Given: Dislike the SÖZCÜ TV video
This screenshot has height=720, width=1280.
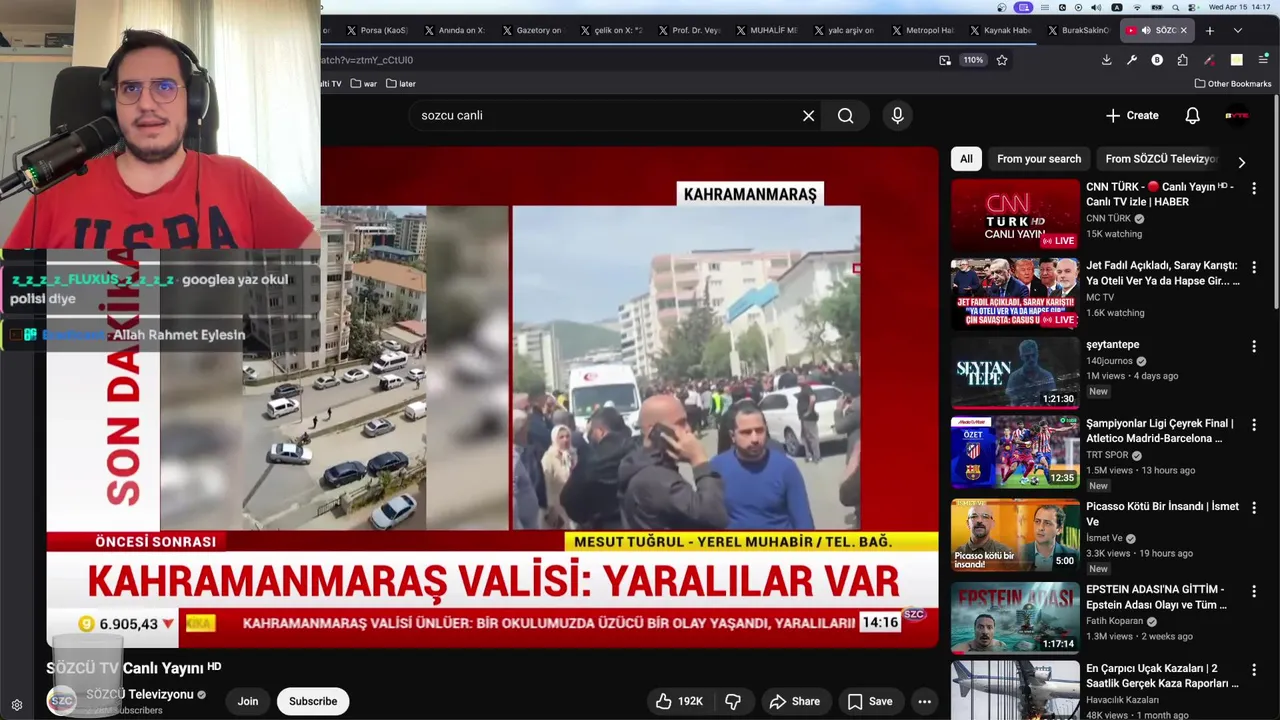Looking at the screenshot, I should coord(733,702).
